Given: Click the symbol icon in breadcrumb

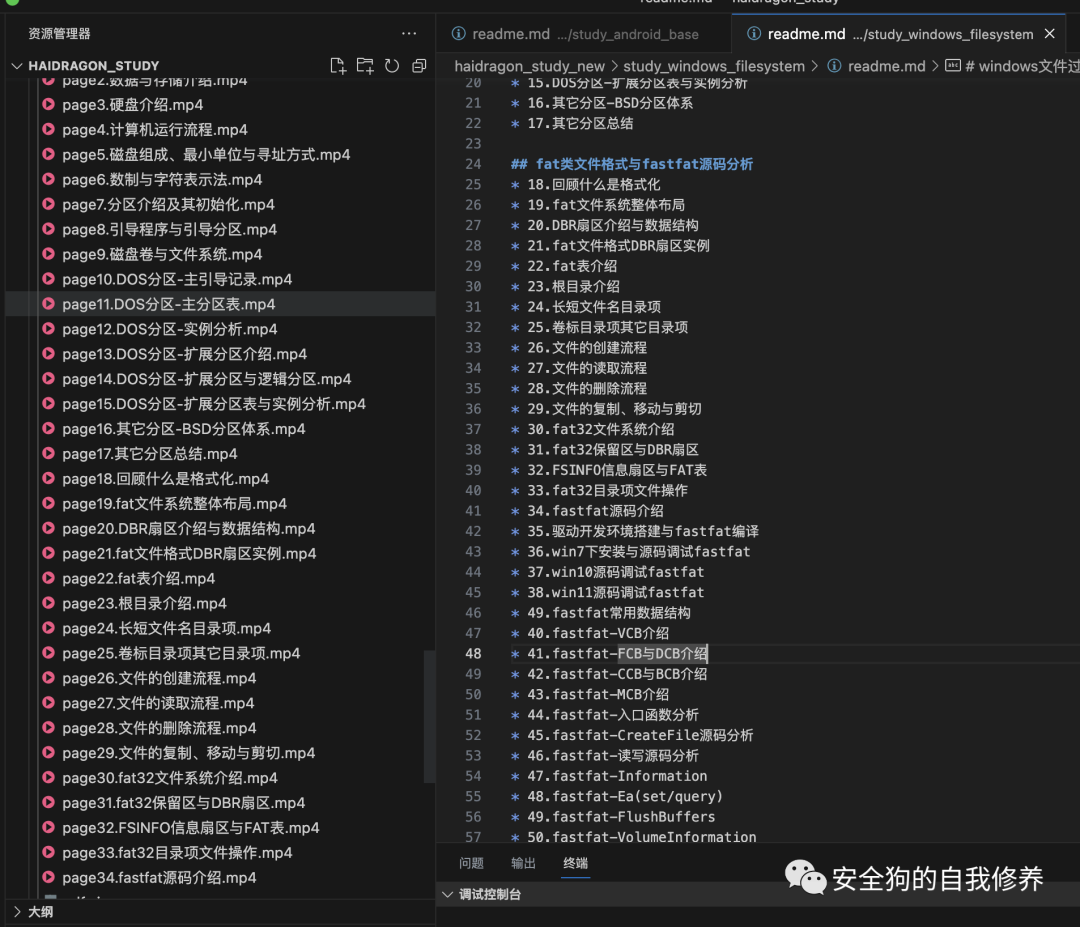Looking at the screenshot, I should click(x=953, y=65).
